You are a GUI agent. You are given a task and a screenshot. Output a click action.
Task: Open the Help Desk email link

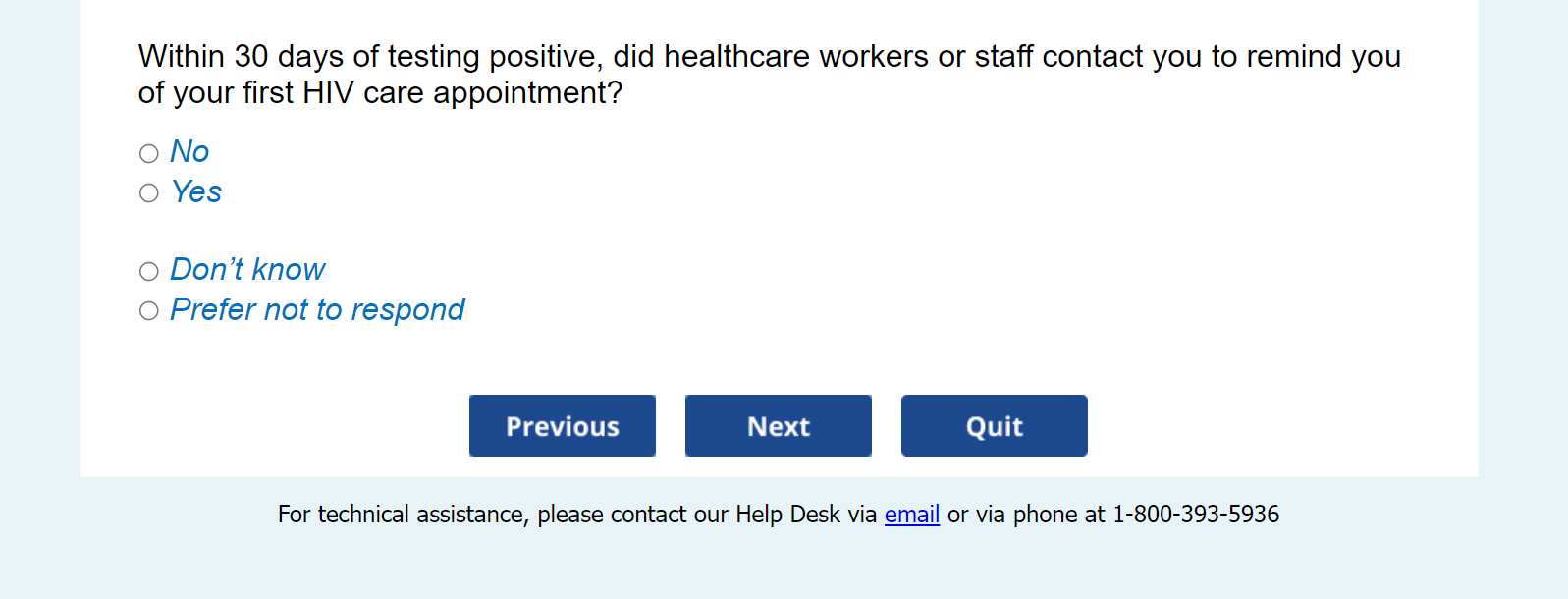point(911,515)
